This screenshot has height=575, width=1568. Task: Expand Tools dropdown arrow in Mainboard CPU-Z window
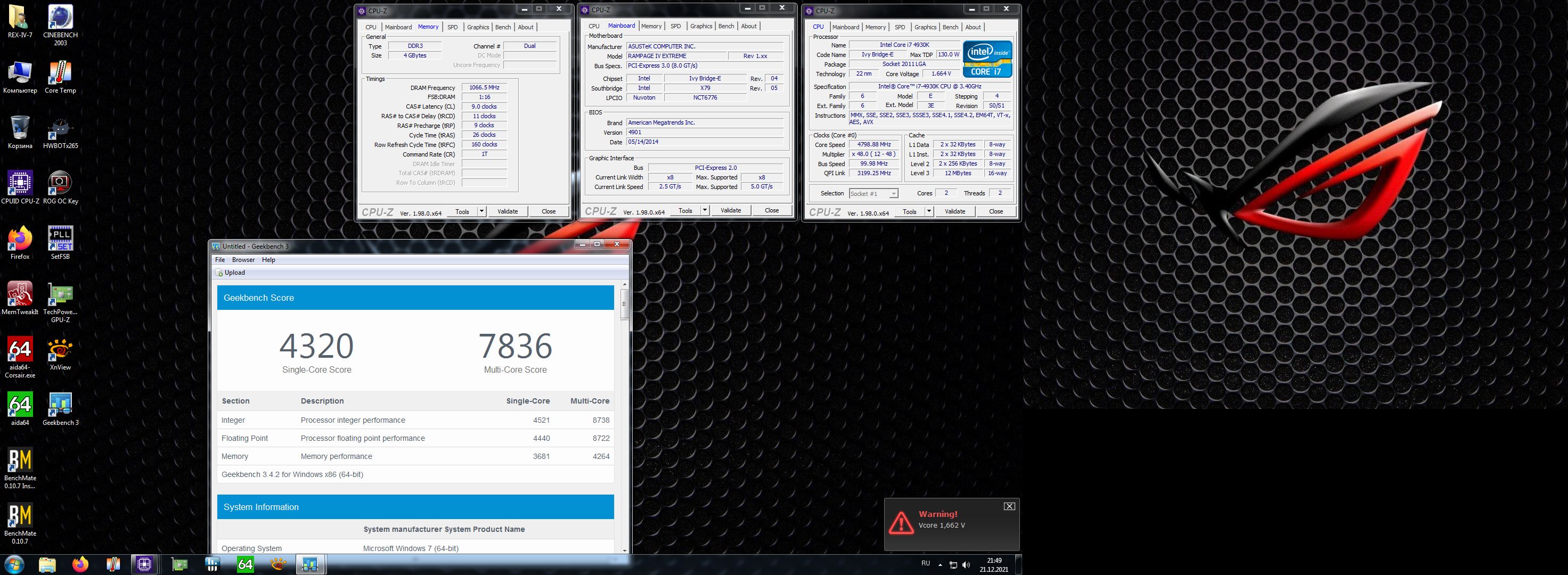pos(704,210)
